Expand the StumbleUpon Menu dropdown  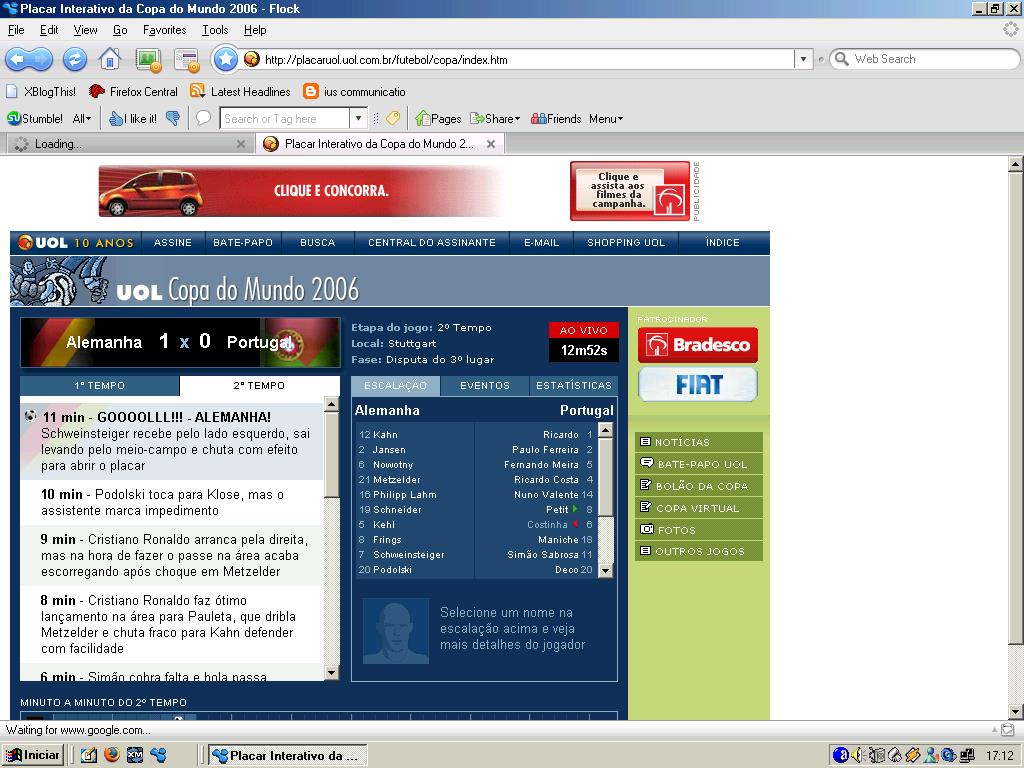[606, 118]
